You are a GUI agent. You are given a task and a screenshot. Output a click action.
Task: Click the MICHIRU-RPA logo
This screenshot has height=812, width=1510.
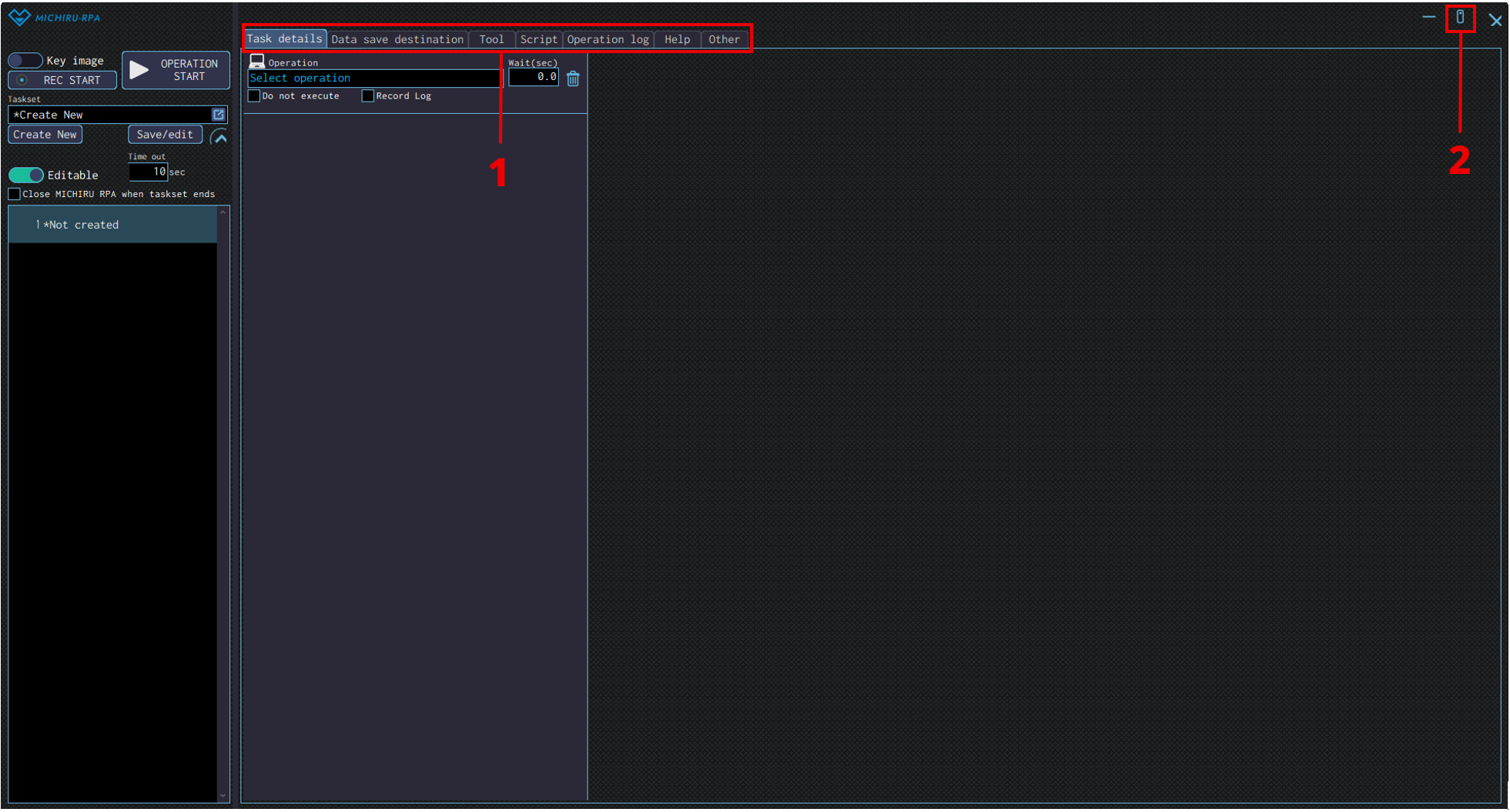point(54,18)
